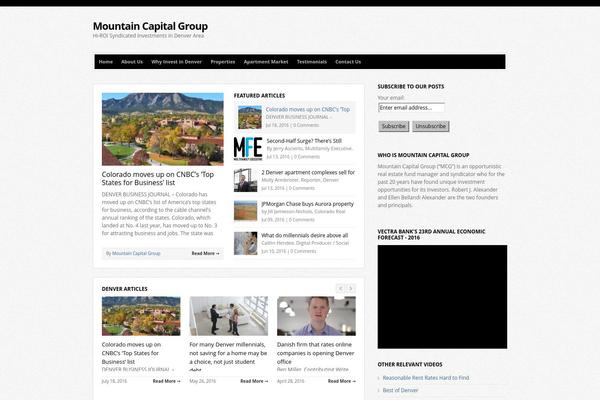This screenshot has height=400, width=600.
Task: Open the Properties menu item
Action: coord(223,62)
